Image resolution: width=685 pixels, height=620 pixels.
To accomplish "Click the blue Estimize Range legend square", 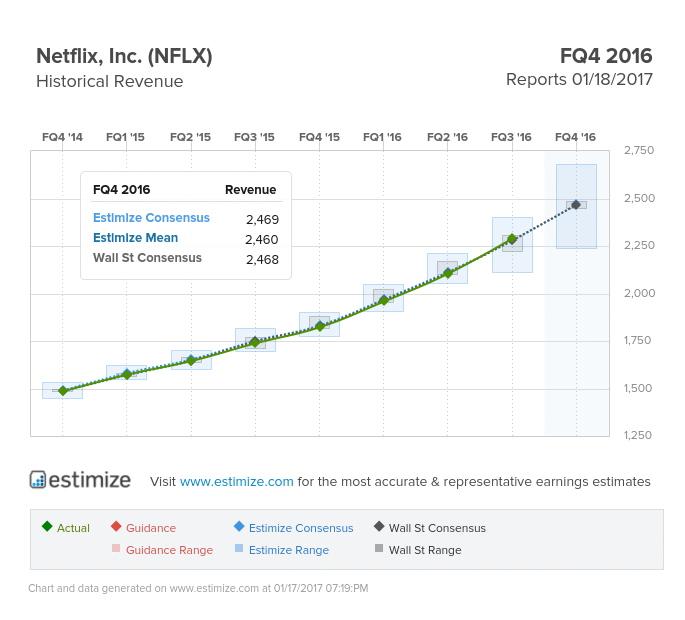I will [239, 548].
